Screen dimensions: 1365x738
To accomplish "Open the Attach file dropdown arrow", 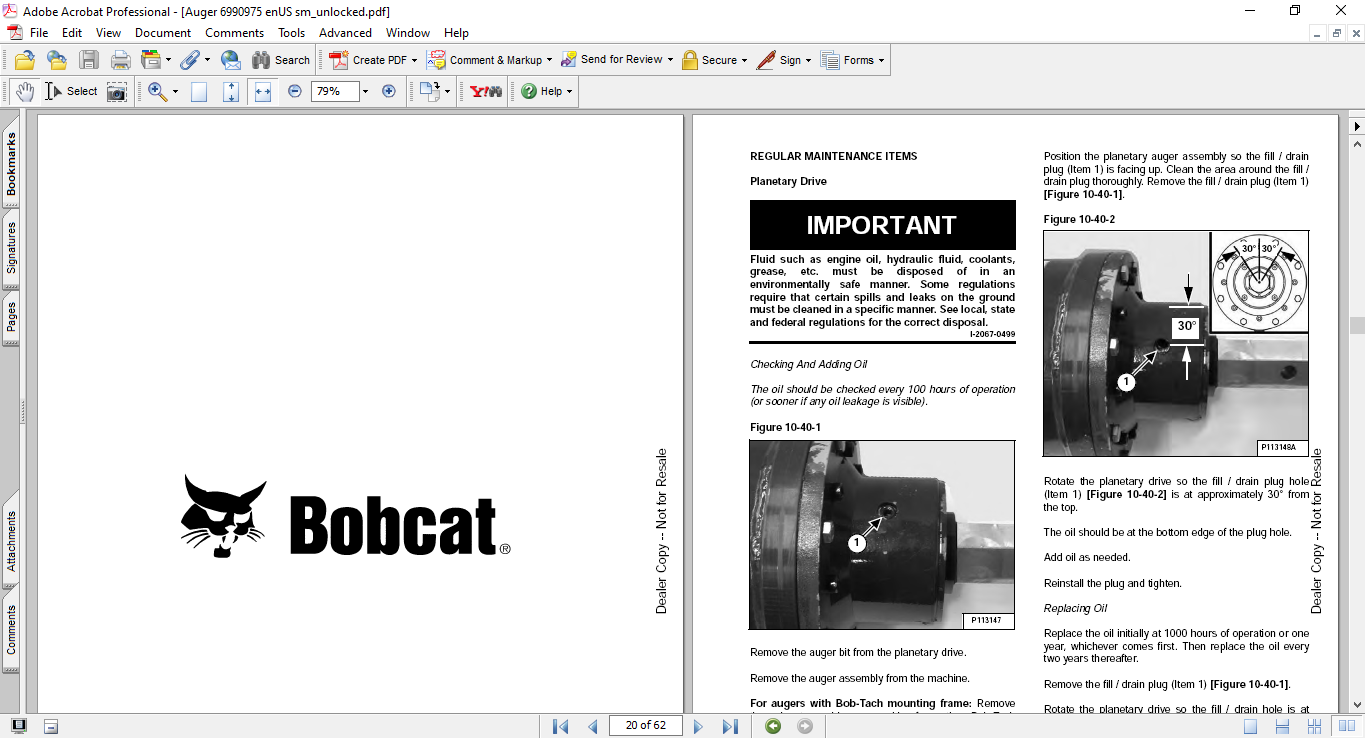I will (x=206, y=60).
